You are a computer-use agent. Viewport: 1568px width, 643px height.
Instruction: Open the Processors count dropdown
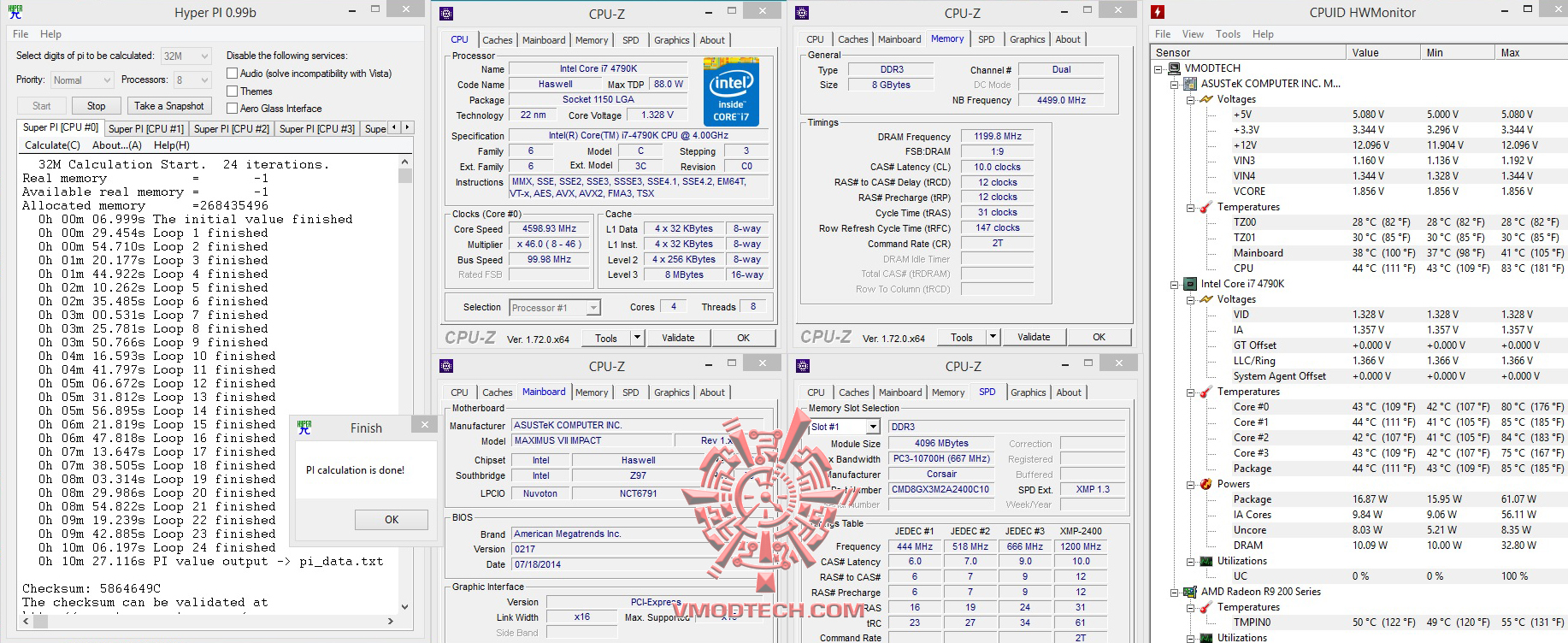point(192,80)
